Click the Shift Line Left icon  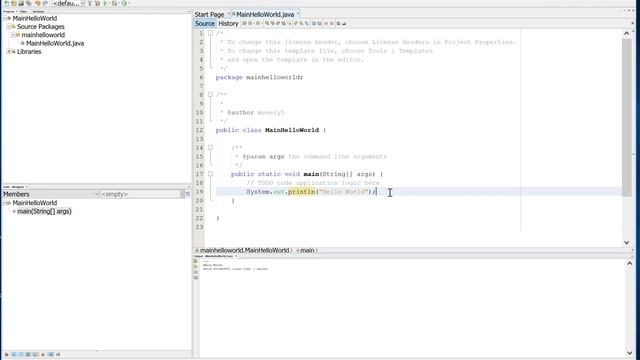click(314, 23)
